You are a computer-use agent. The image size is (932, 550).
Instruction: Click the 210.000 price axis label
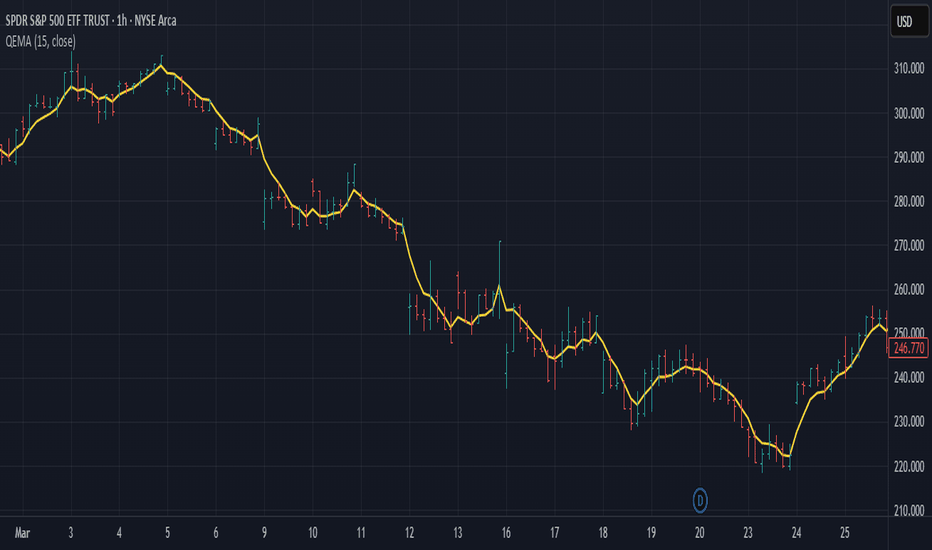pyautogui.click(x=909, y=510)
